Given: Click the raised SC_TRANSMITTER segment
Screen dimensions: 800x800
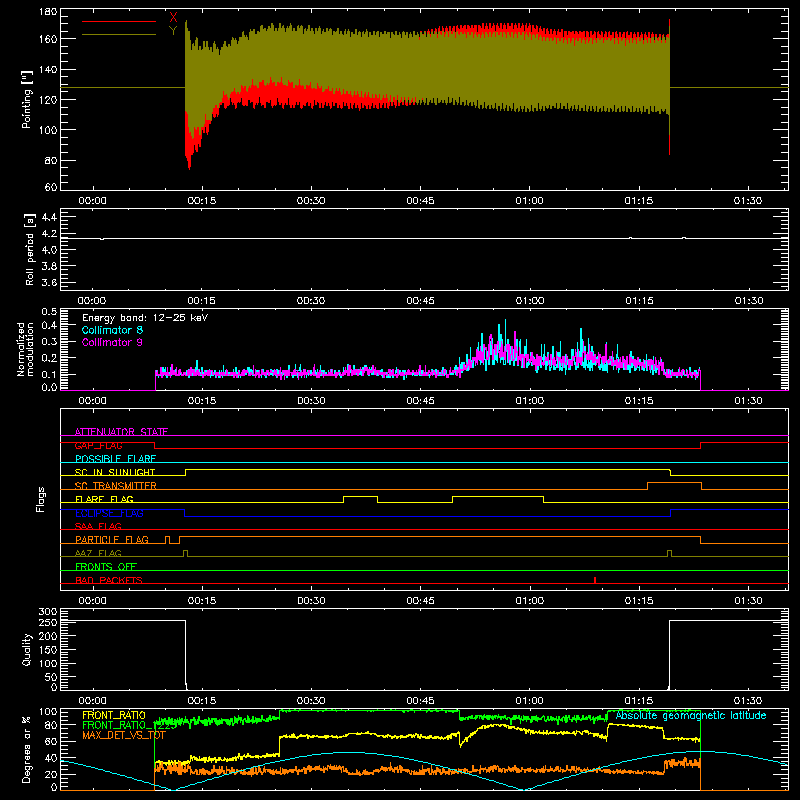Looking at the screenshot, I should click(674, 486).
